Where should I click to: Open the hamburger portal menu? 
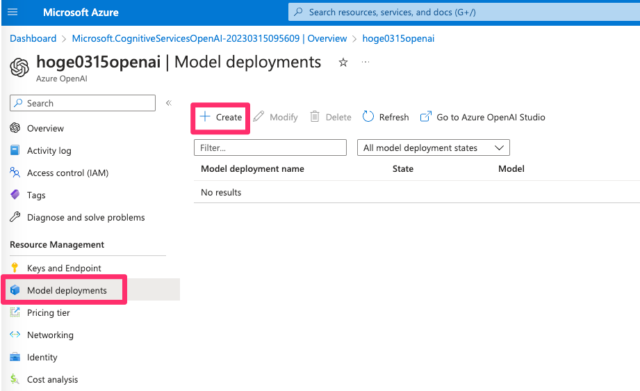click(x=13, y=12)
